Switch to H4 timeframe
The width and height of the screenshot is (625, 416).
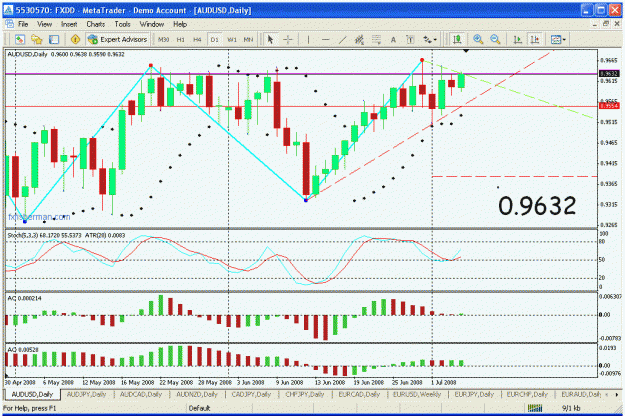tap(197, 39)
